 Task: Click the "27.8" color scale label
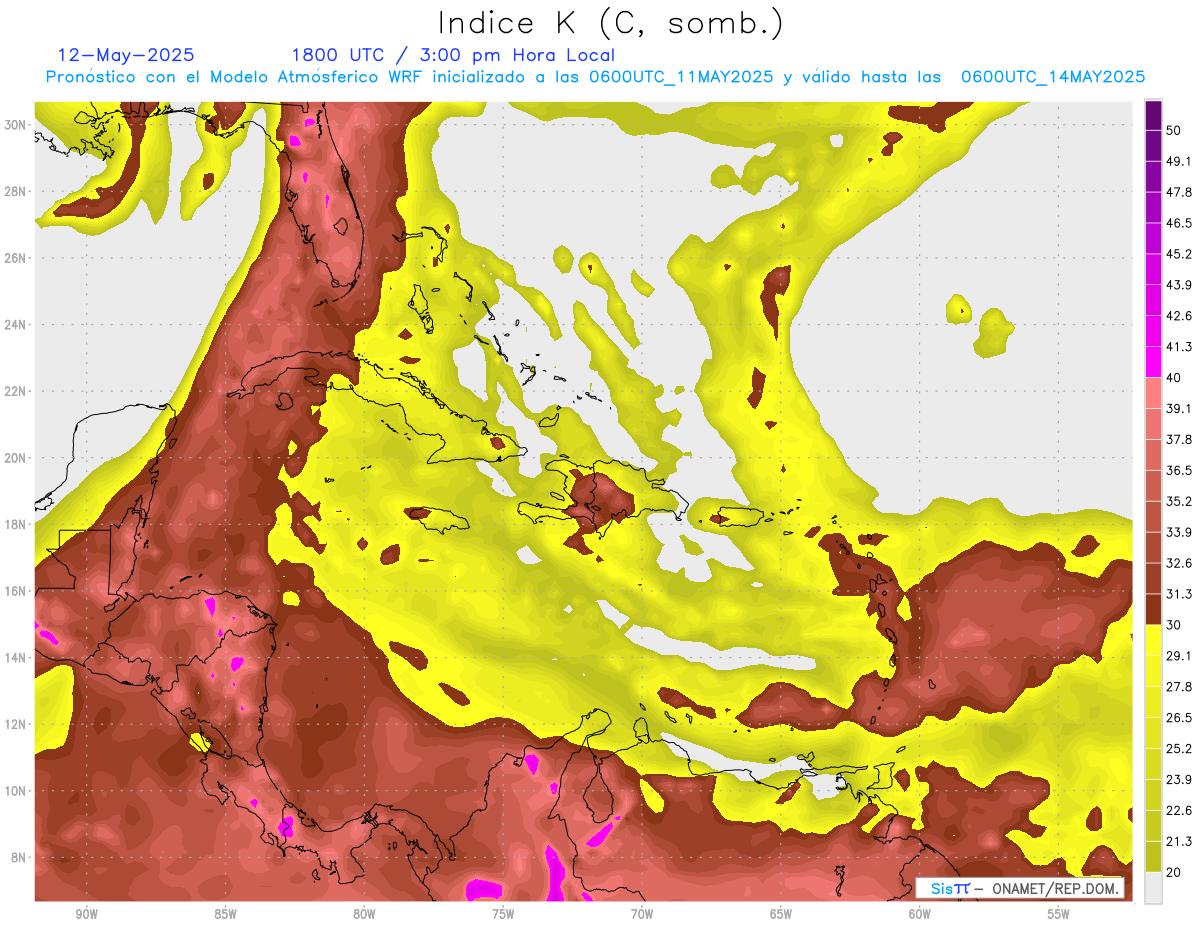tap(1179, 687)
